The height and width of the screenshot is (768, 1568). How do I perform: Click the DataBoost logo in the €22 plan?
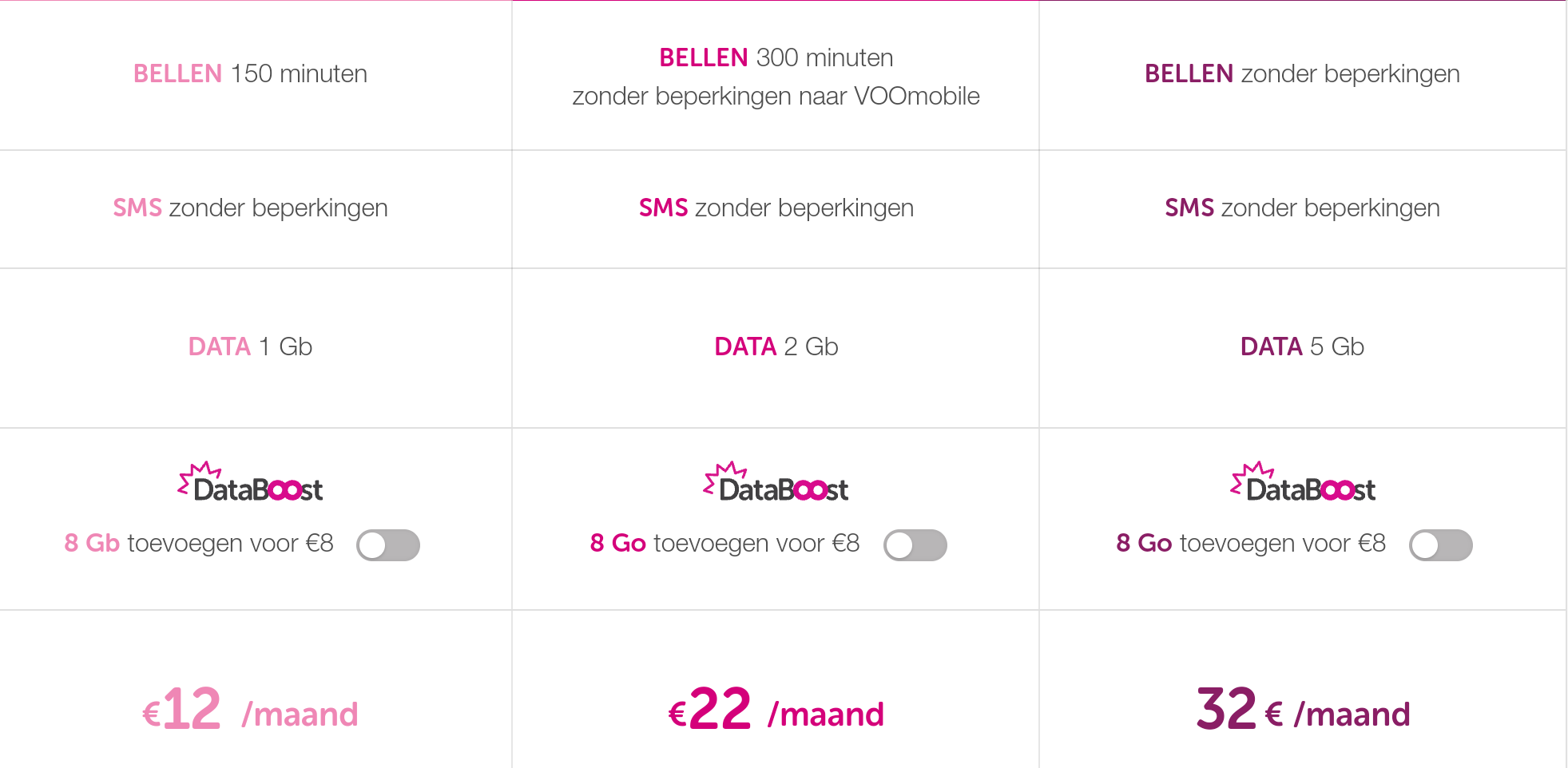coord(776,483)
